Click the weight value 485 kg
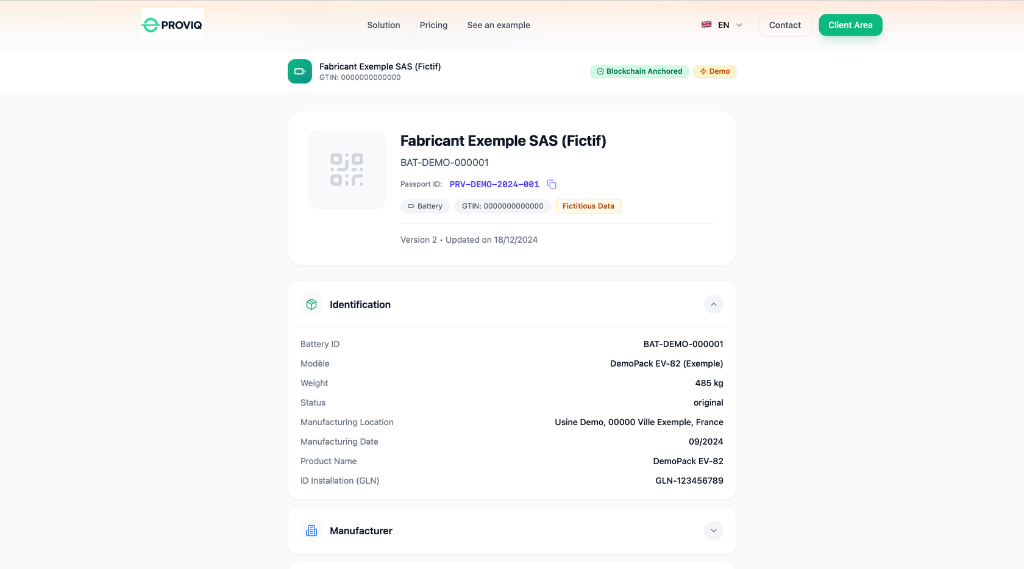This screenshot has height=569, width=1024. point(709,383)
